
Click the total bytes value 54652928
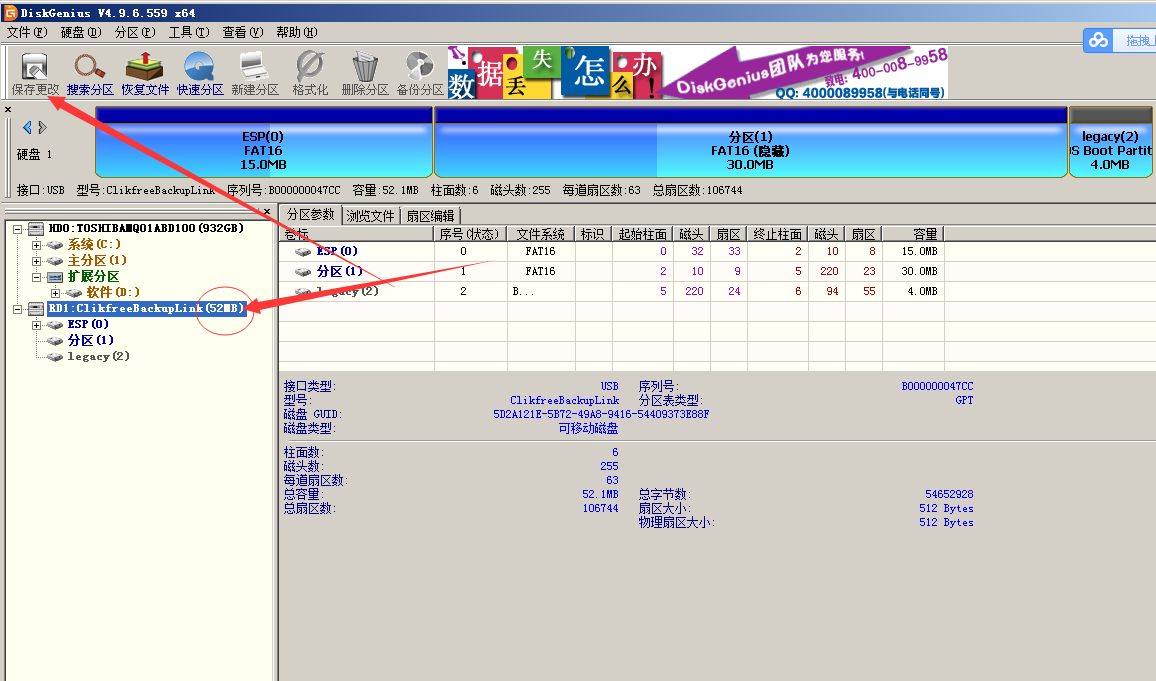click(x=950, y=494)
